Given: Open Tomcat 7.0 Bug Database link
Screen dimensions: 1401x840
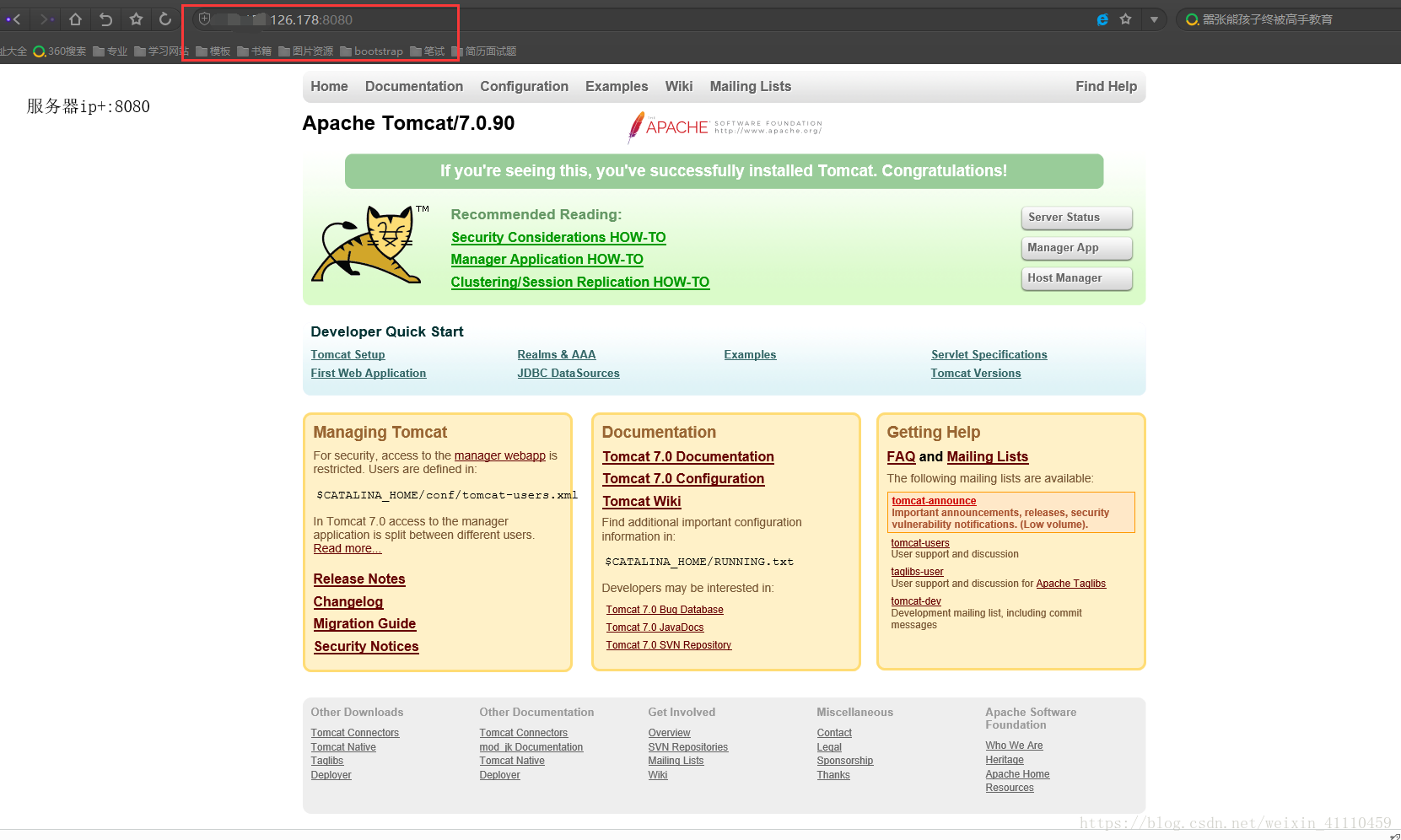Looking at the screenshot, I should pos(665,610).
